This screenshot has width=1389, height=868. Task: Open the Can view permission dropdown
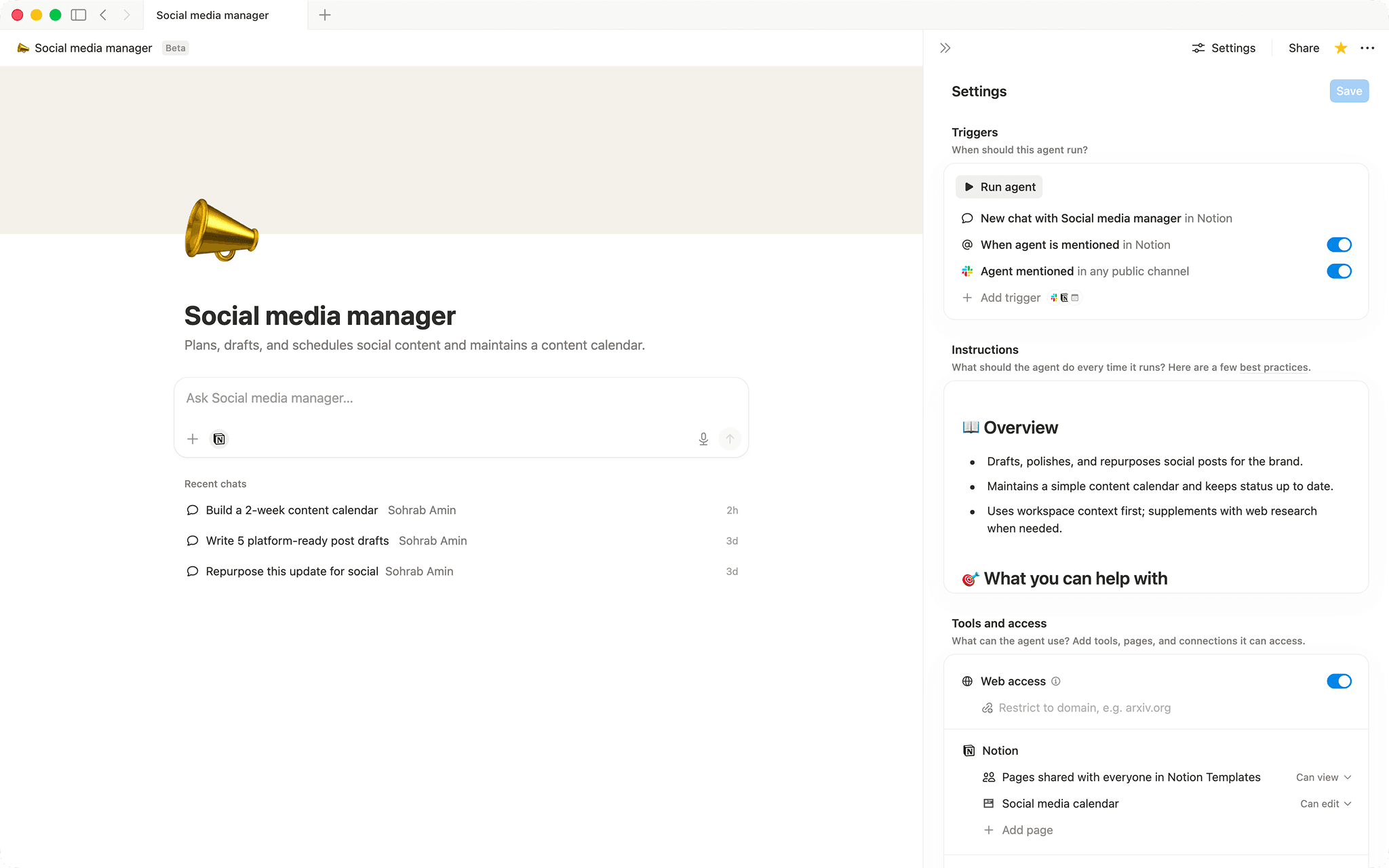click(1323, 777)
